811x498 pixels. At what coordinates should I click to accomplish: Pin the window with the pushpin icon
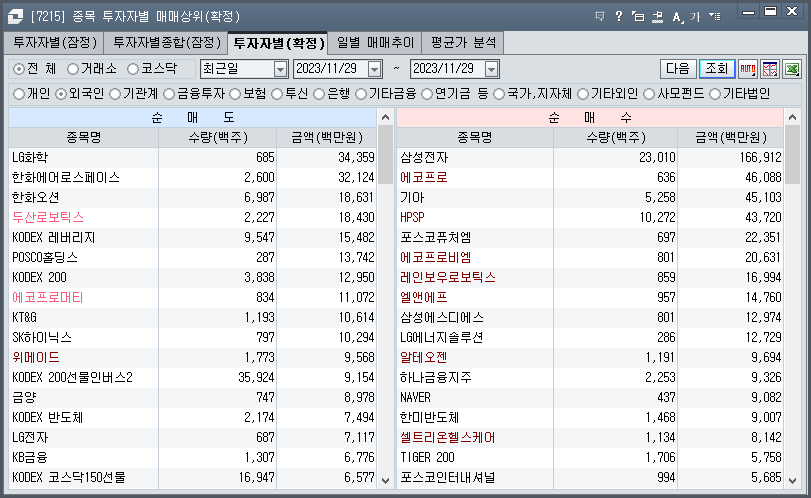point(657,17)
